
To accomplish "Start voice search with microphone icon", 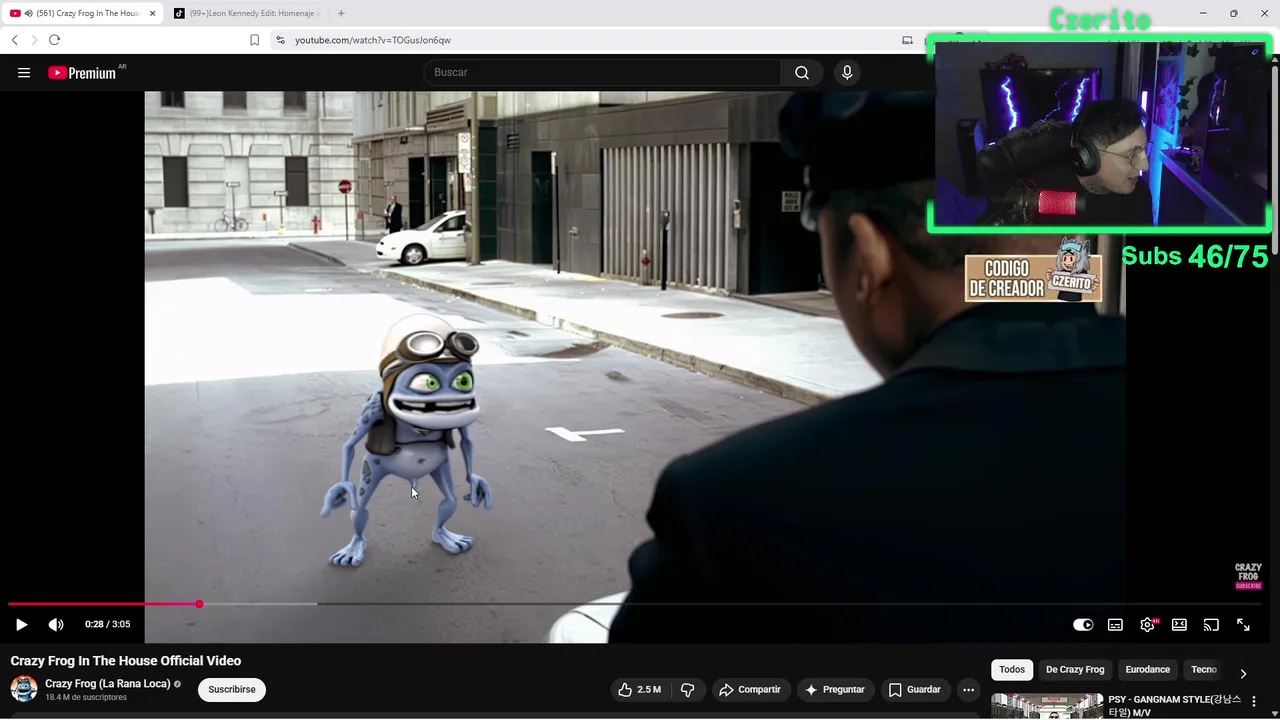I will 847,72.
